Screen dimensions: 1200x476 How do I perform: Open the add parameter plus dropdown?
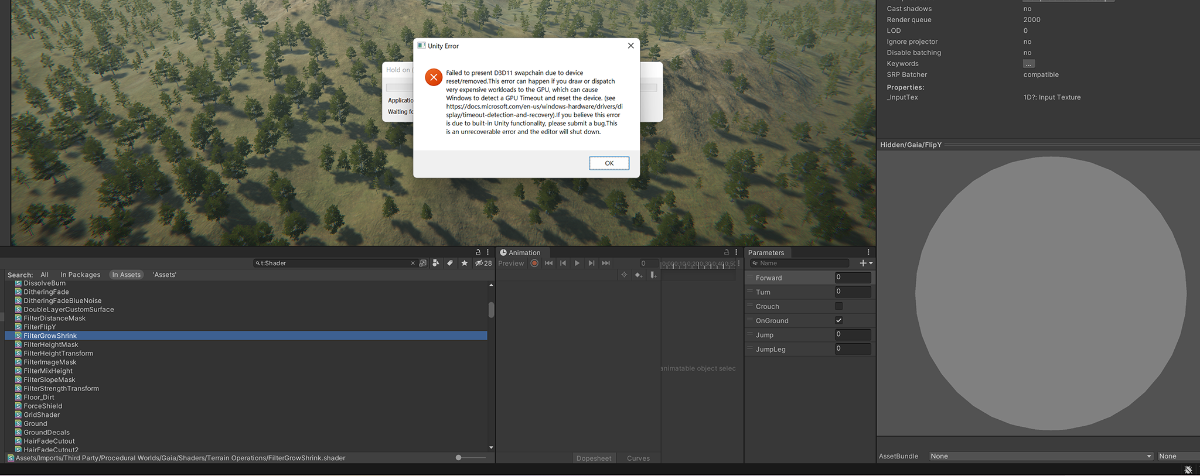point(865,263)
